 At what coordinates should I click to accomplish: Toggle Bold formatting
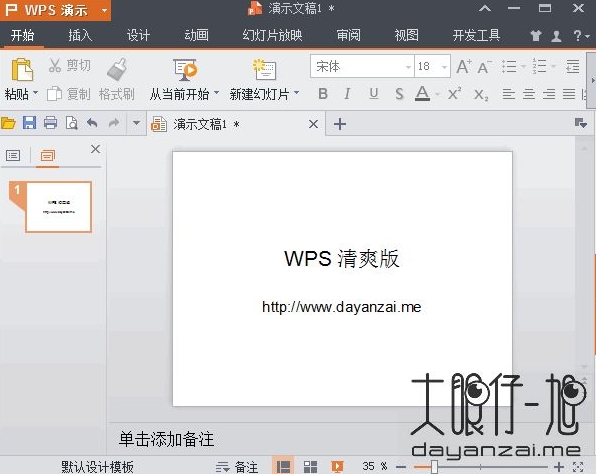click(323, 94)
